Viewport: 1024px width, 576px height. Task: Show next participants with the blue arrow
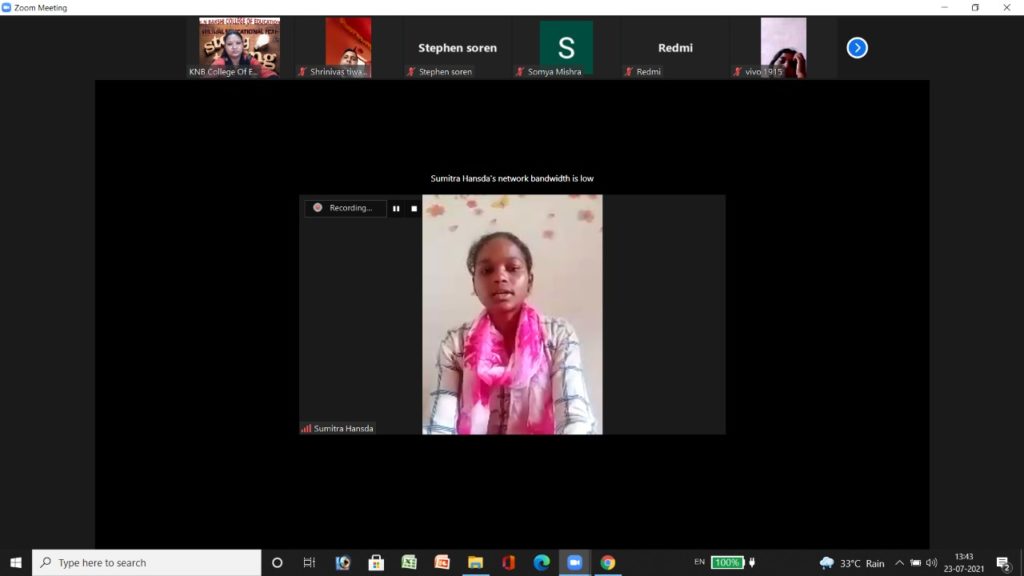point(857,47)
